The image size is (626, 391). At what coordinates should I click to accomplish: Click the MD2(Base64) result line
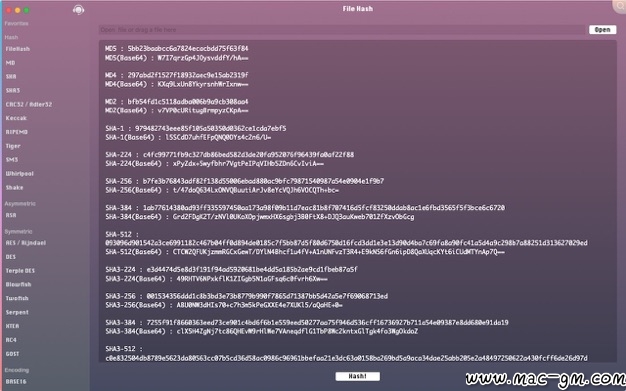[x=176, y=111]
